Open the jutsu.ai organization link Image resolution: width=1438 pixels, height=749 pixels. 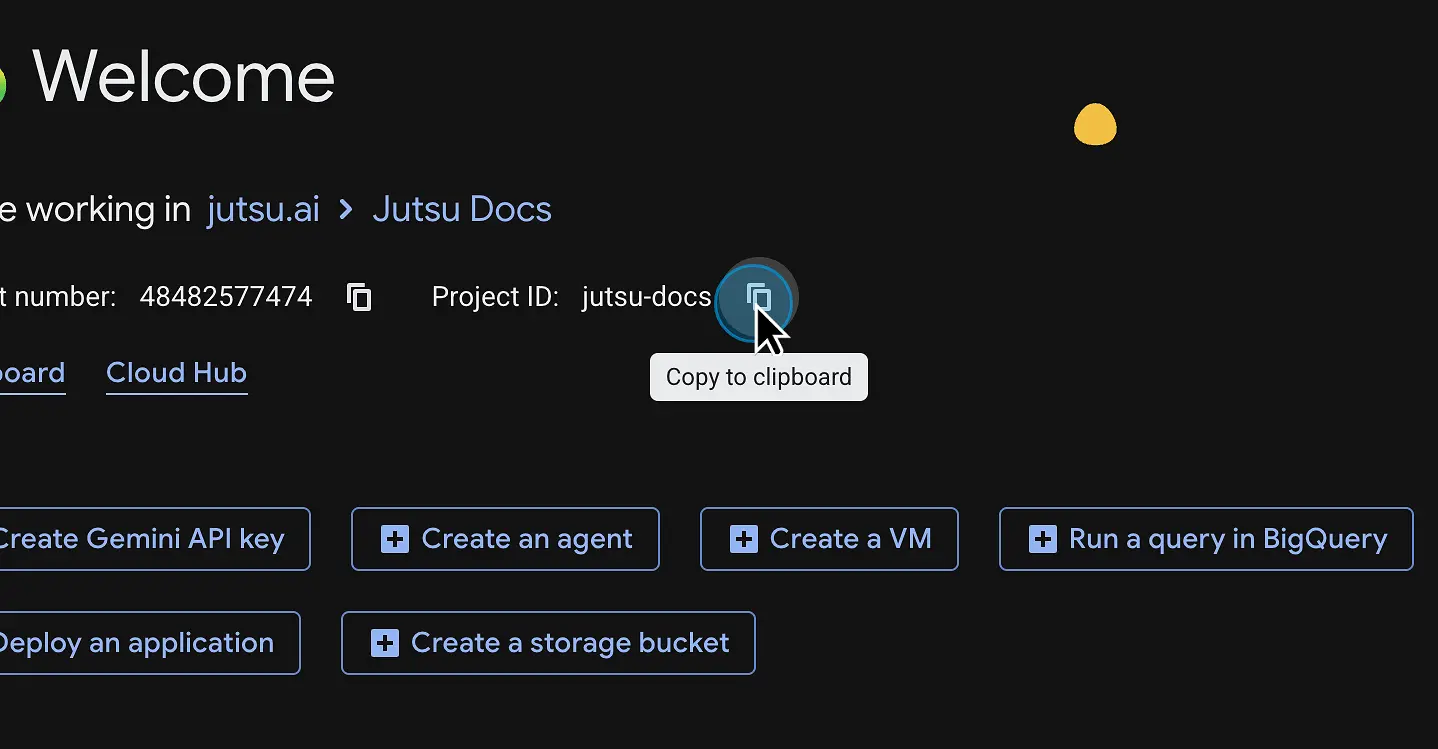(x=263, y=209)
